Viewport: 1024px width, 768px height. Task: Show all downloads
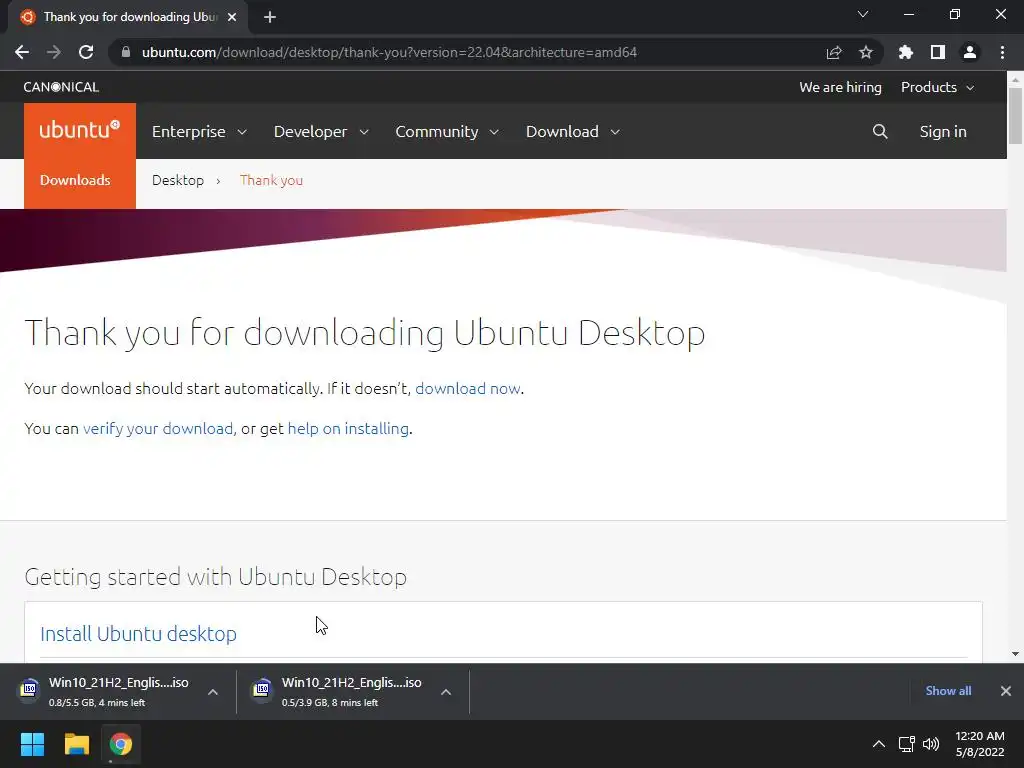pyautogui.click(x=948, y=691)
